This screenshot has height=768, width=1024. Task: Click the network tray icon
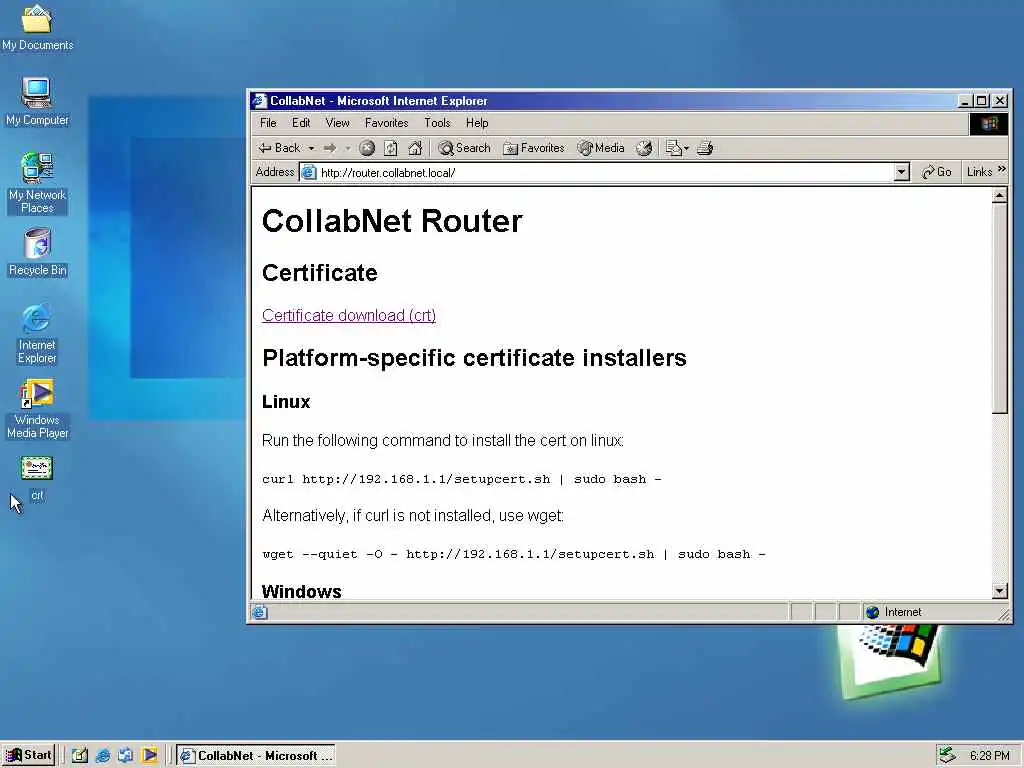(948, 756)
